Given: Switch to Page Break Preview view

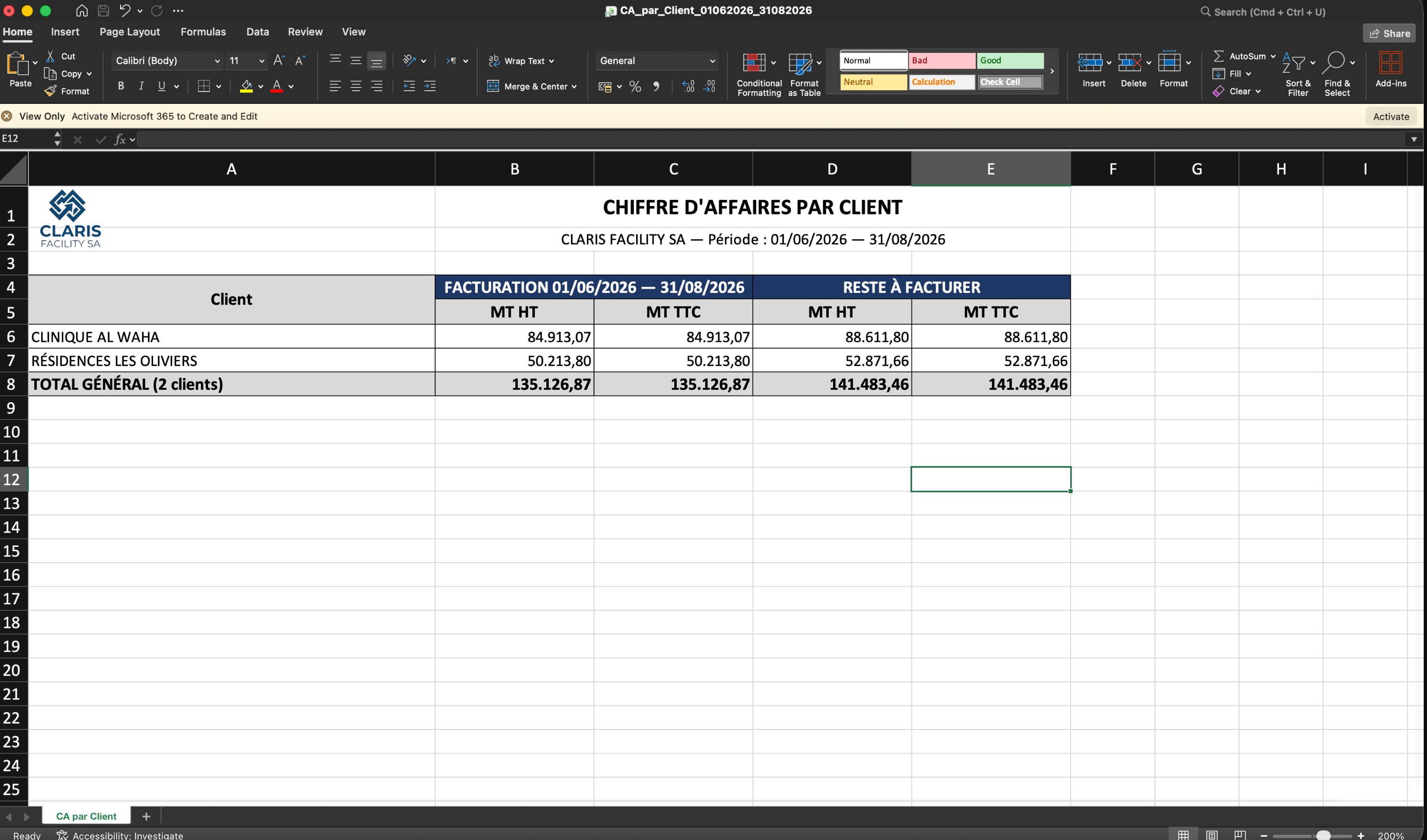Looking at the screenshot, I should (1240, 835).
